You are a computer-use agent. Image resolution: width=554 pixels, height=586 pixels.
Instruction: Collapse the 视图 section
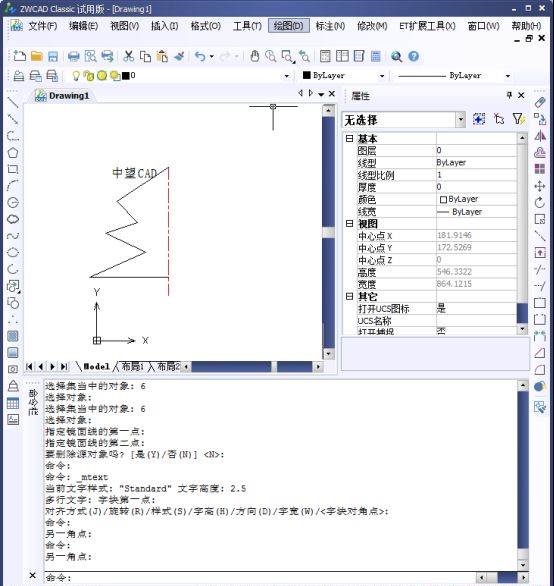pos(349,223)
